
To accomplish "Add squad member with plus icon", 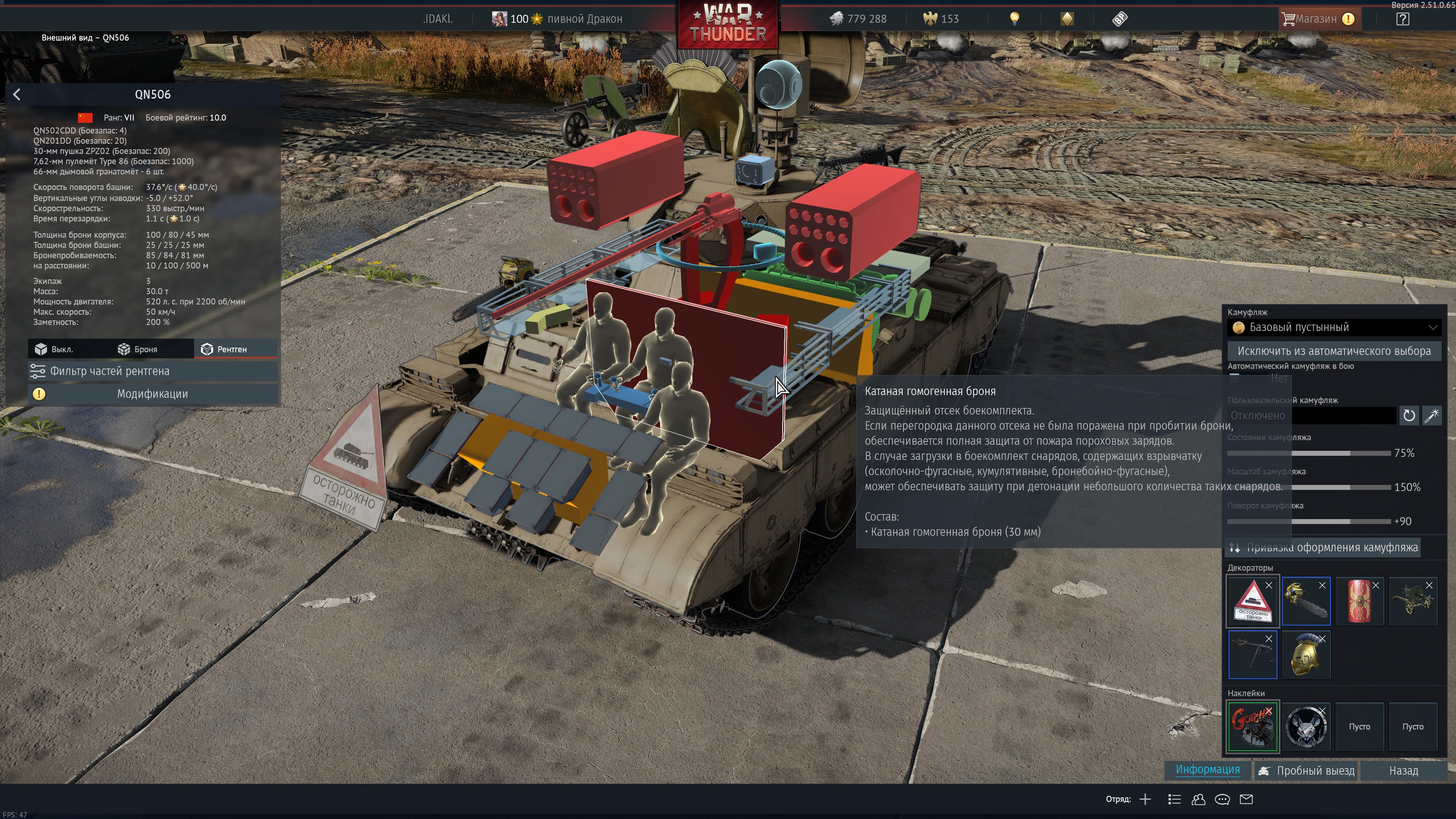I will (1145, 799).
